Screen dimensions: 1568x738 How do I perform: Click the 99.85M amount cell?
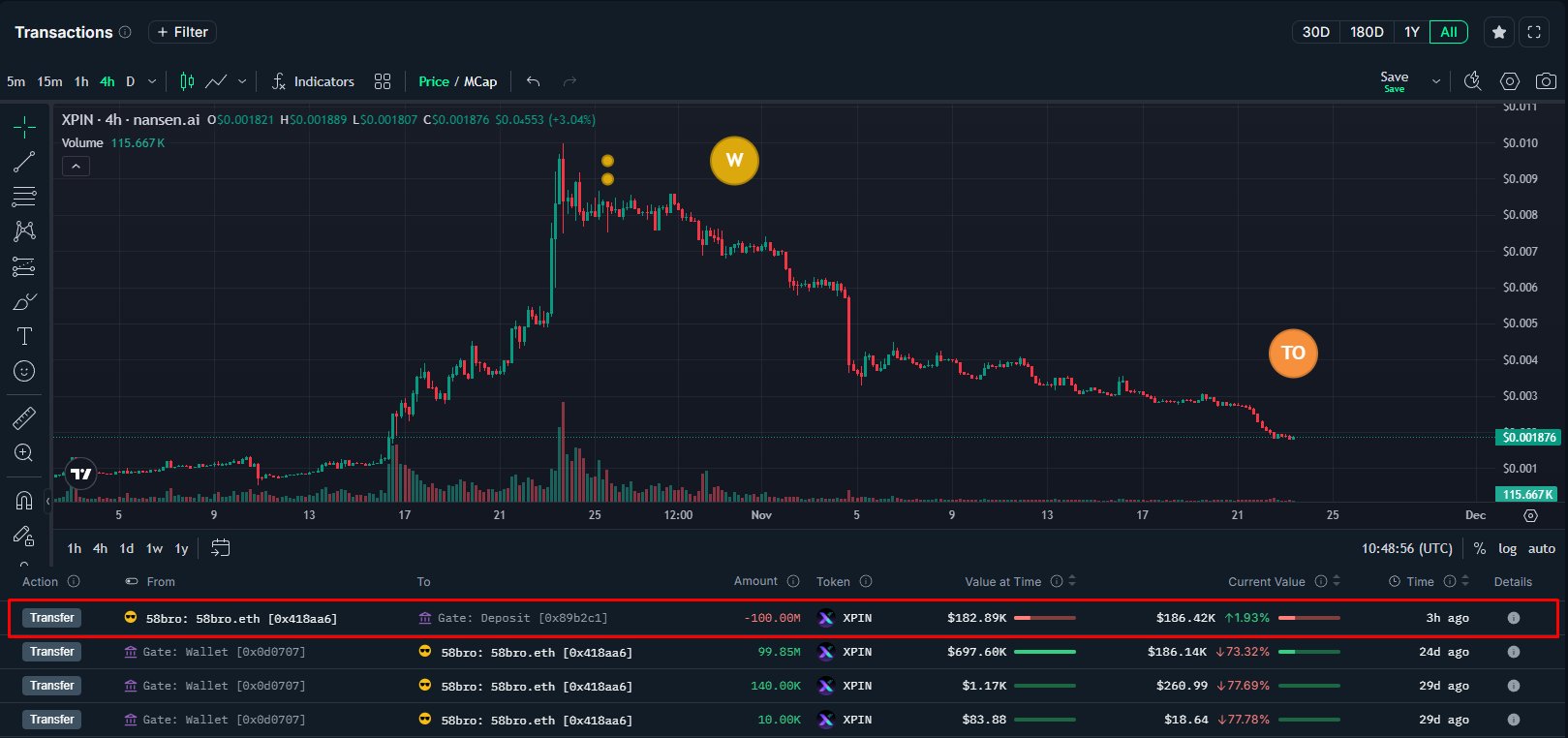779,652
